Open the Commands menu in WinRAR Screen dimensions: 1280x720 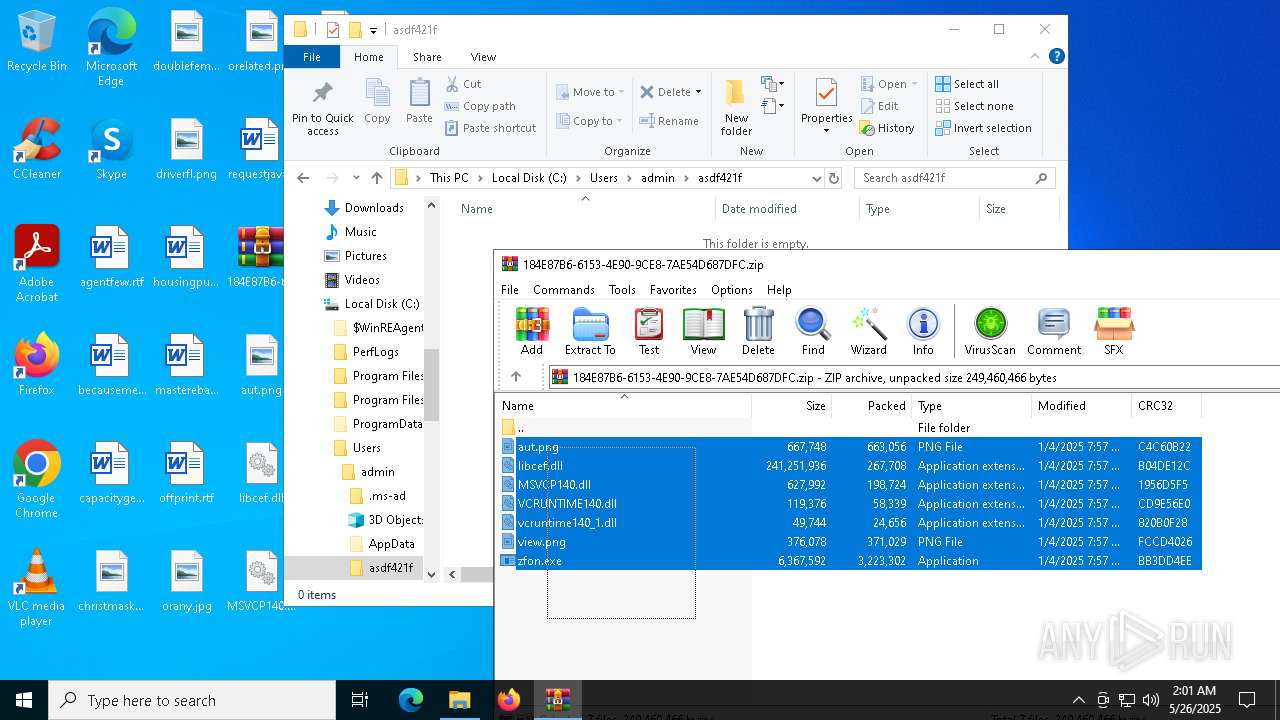[564, 290]
